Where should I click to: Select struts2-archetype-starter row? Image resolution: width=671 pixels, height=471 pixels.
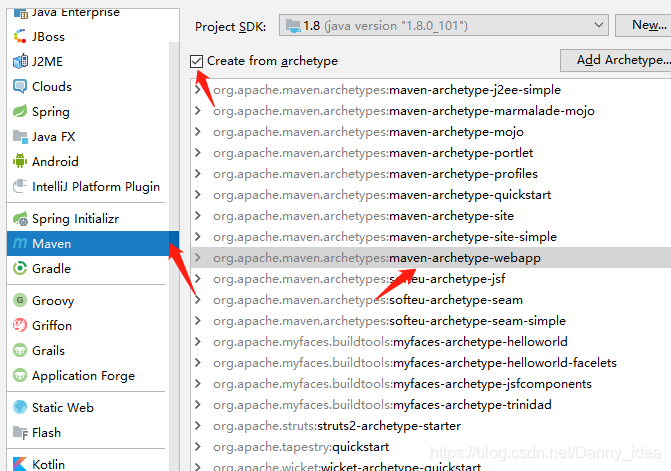click(431, 425)
